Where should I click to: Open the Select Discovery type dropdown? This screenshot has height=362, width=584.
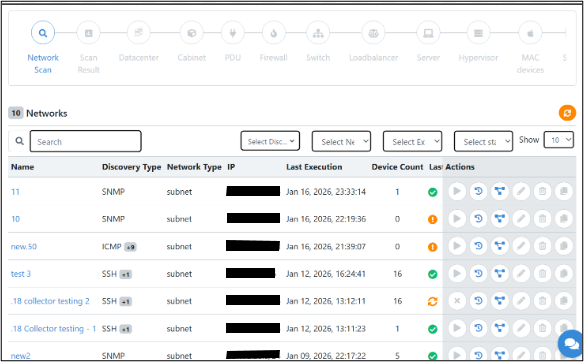pyautogui.click(x=270, y=141)
